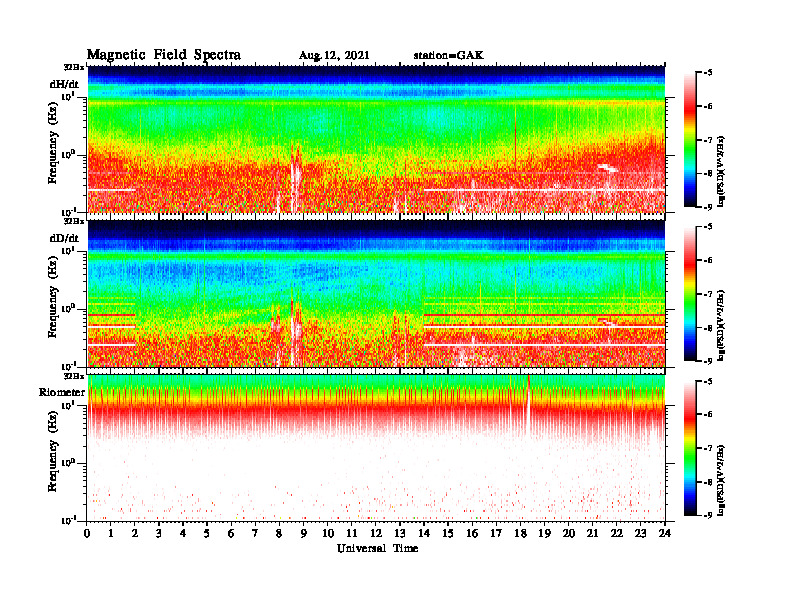The image size is (792, 612).
Task: Click the Riometer panel color scale bar
Action: [690, 448]
